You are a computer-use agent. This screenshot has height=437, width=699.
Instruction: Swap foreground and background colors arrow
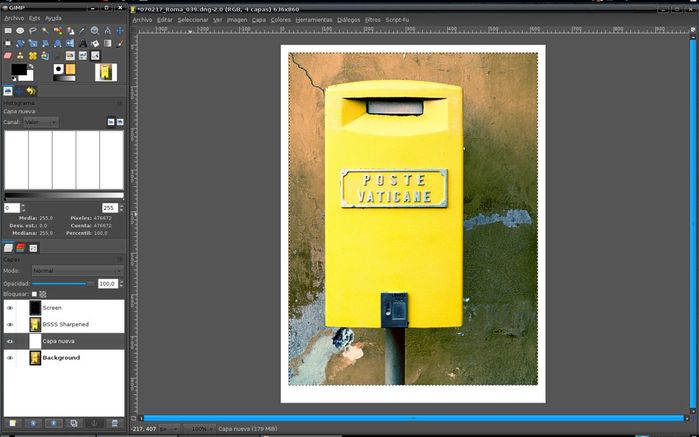click(x=31, y=66)
